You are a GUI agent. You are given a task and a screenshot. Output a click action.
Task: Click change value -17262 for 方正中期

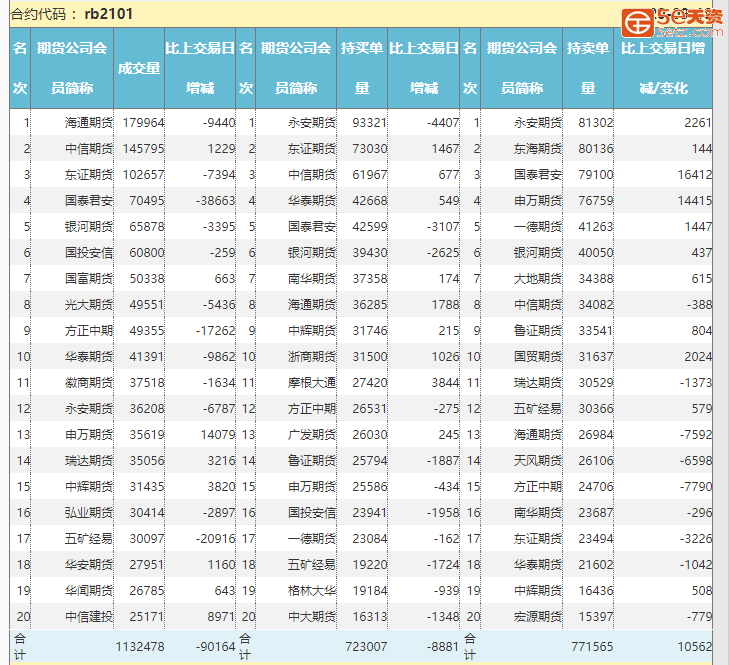[216, 331]
